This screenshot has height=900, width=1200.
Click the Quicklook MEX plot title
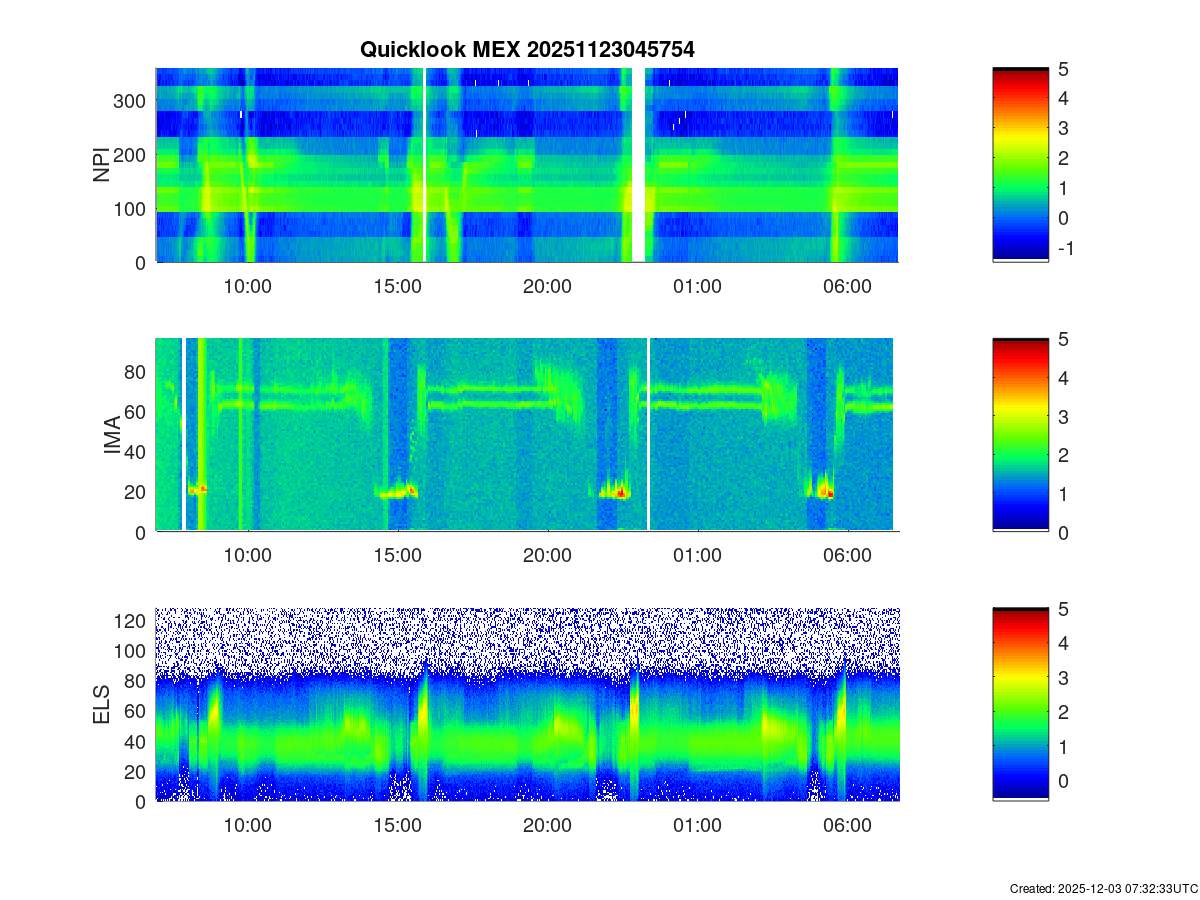pos(527,49)
